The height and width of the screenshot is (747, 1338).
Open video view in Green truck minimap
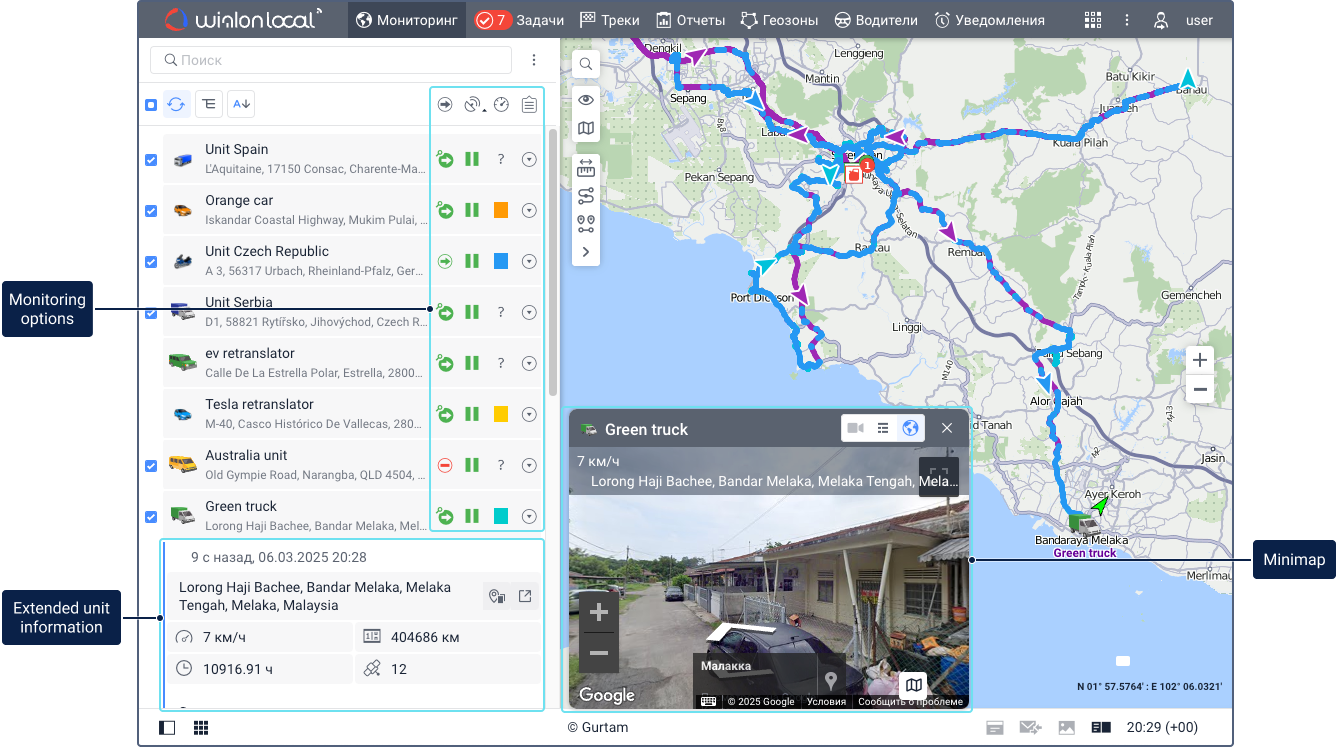point(855,428)
